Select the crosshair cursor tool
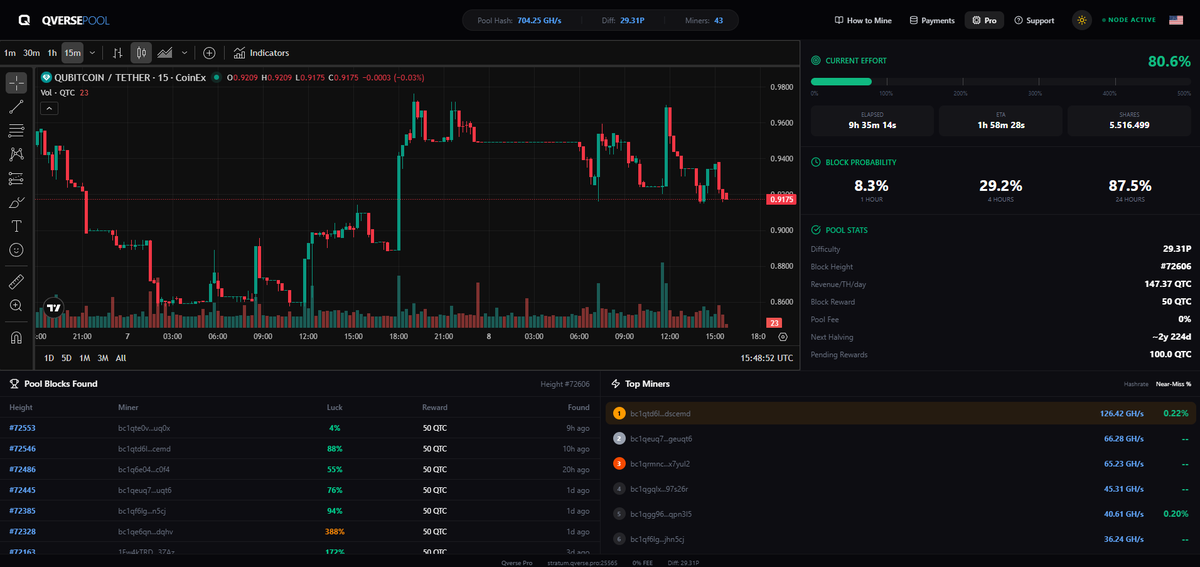 click(16, 82)
